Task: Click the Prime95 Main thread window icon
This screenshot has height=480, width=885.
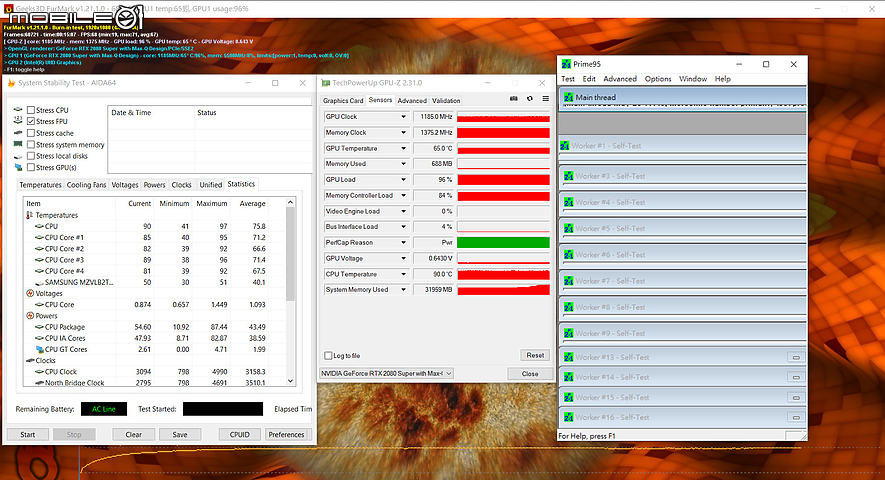Action: [568, 97]
